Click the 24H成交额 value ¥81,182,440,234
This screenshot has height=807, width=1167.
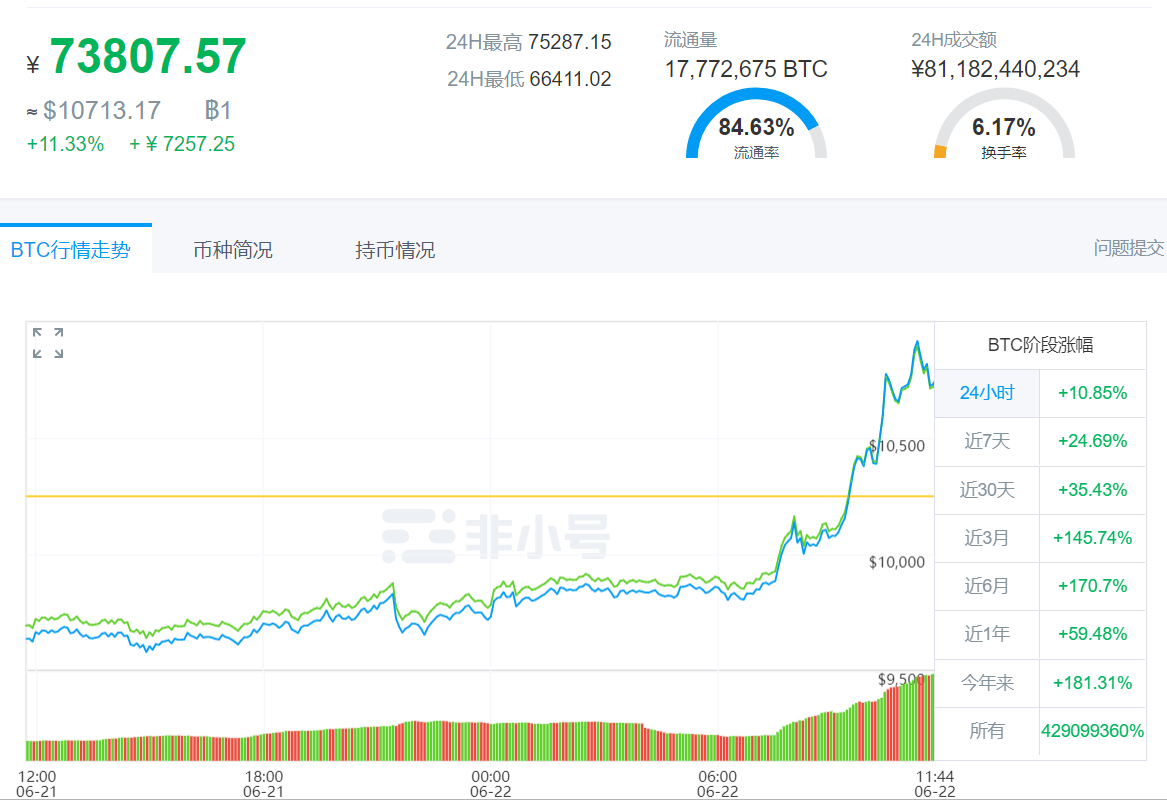[x=995, y=69]
